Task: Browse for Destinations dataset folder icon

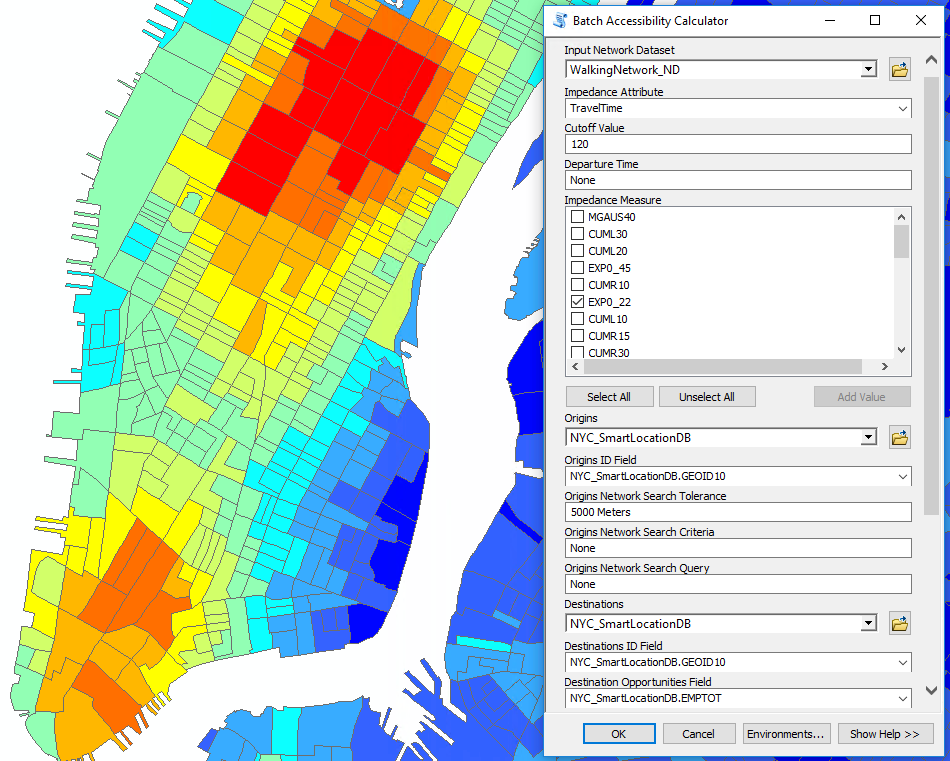Action: [900, 623]
